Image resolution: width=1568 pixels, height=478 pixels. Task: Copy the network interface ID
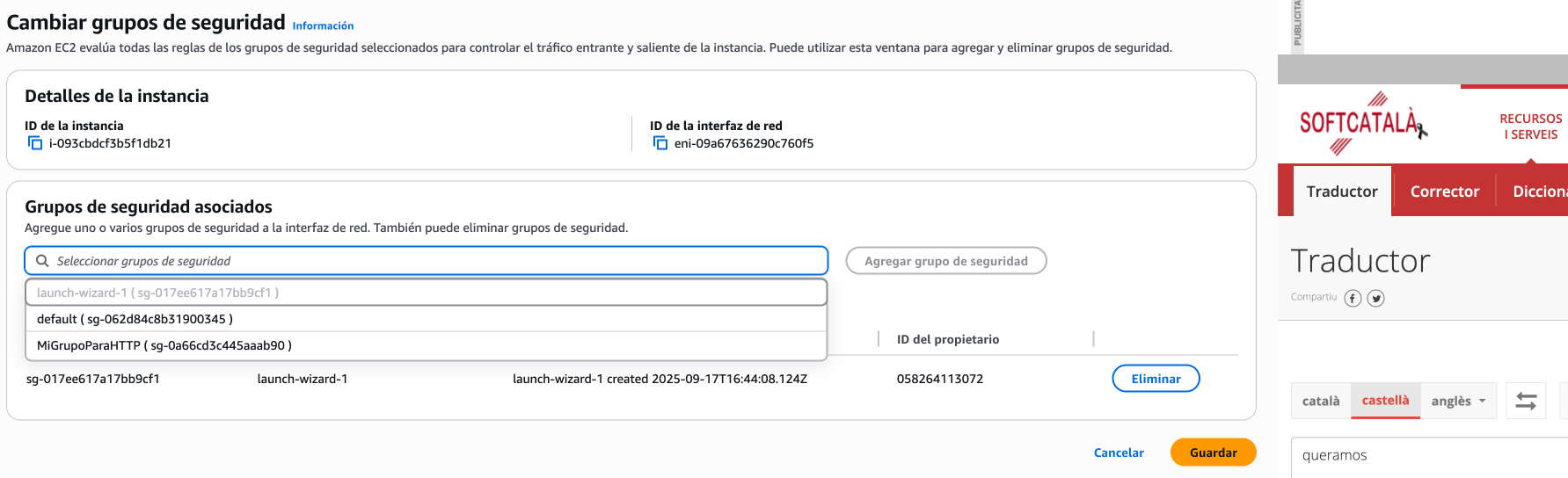(660, 143)
